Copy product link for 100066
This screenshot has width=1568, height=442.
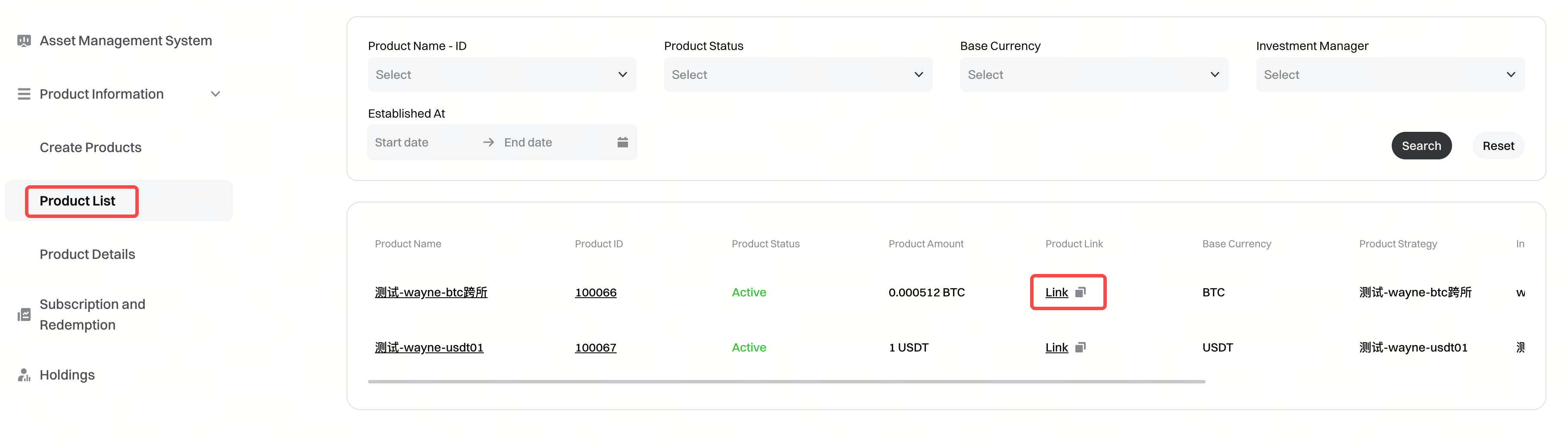[x=1081, y=293]
